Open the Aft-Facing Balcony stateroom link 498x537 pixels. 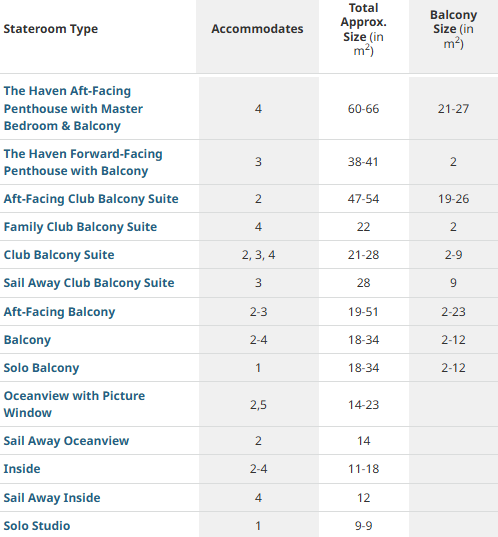[59, 312]
